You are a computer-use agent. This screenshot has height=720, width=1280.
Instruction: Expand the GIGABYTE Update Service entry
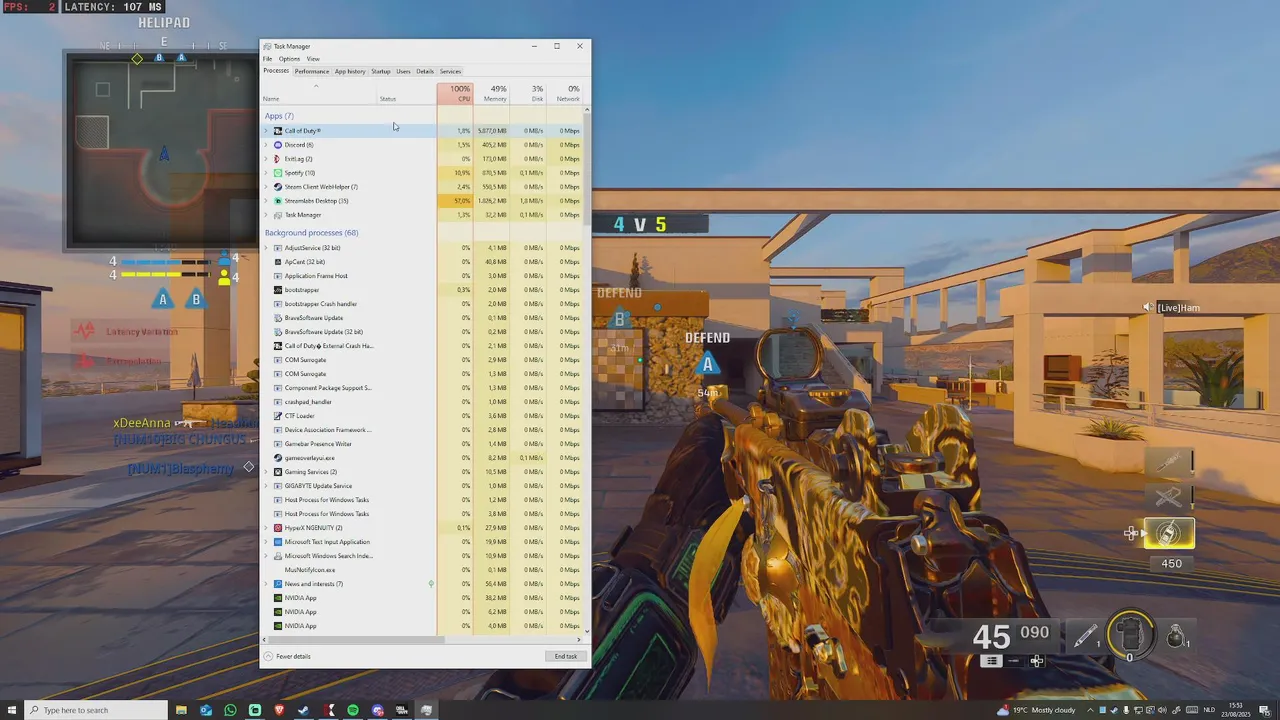pyautogui.click(x=266, y=486)
